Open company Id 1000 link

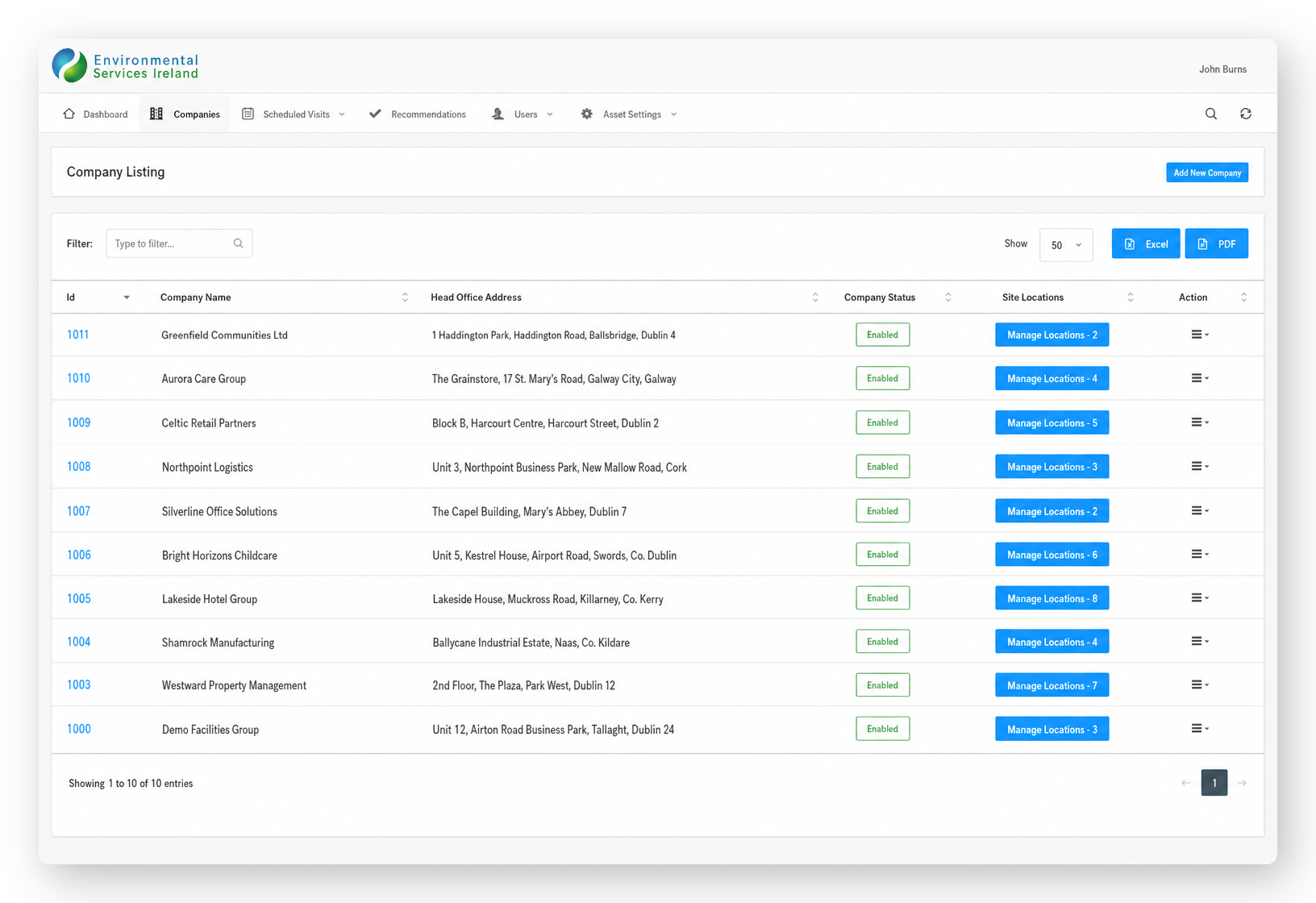[78, 729]
